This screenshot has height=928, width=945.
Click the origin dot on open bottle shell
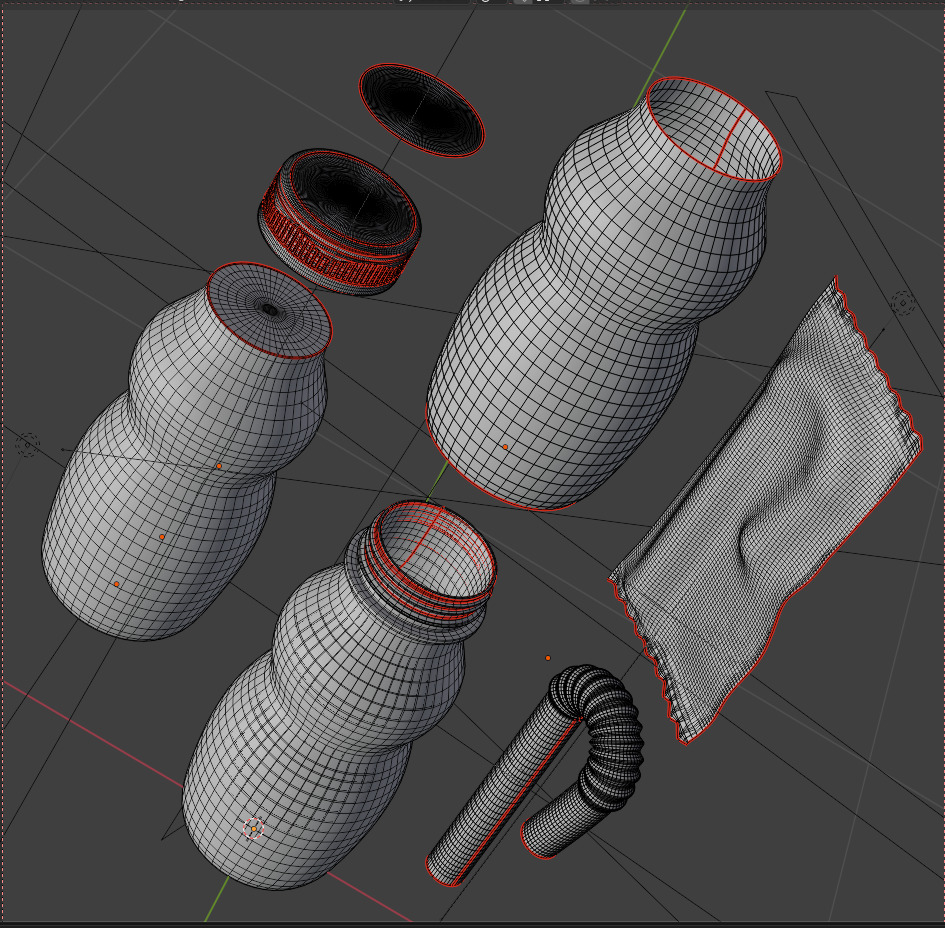pos(505,447)
